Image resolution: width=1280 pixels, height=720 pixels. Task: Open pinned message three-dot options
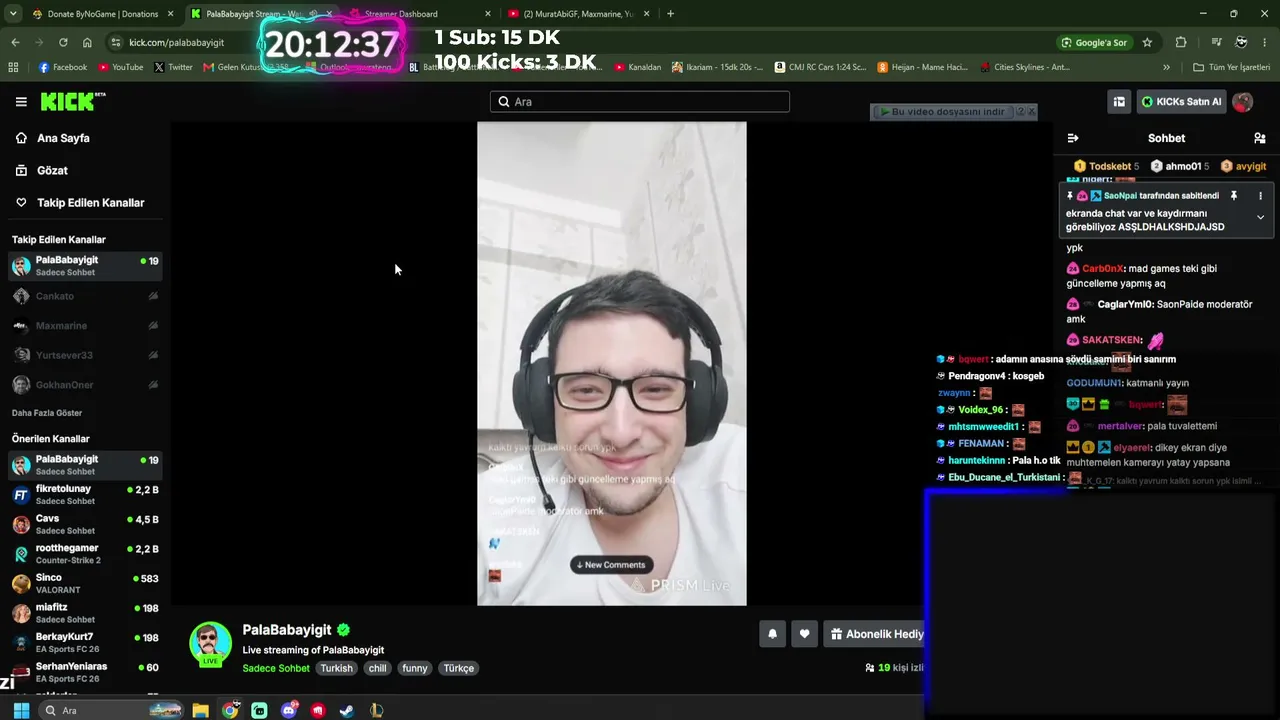click(1260, 196)
